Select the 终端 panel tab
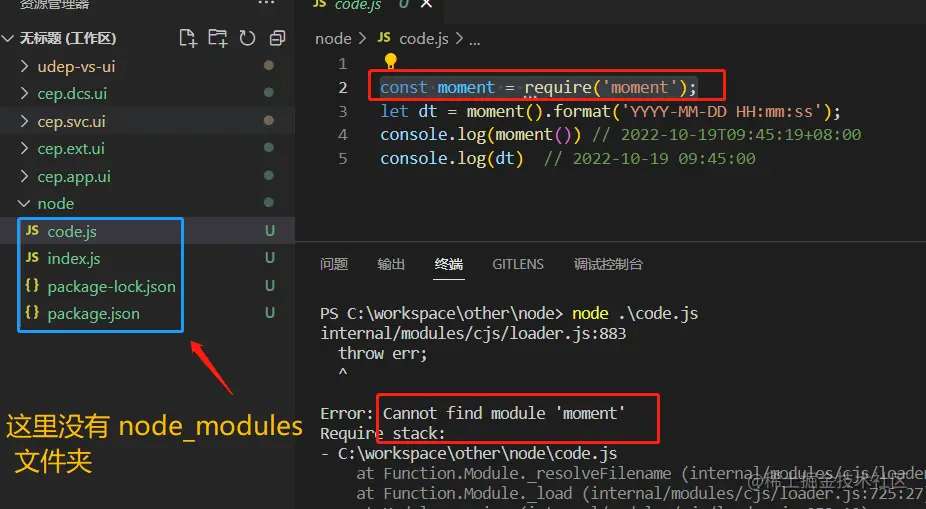The image size is (926, 509). coord(449,264)
